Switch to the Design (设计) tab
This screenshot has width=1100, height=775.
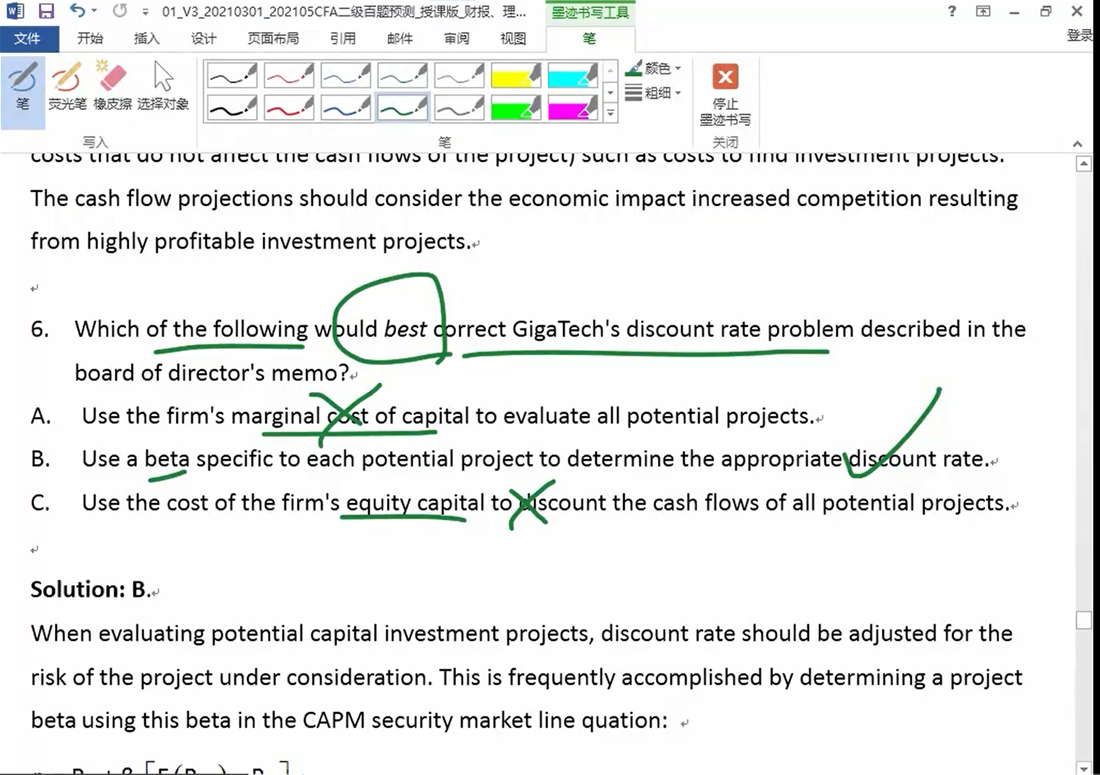203,39
